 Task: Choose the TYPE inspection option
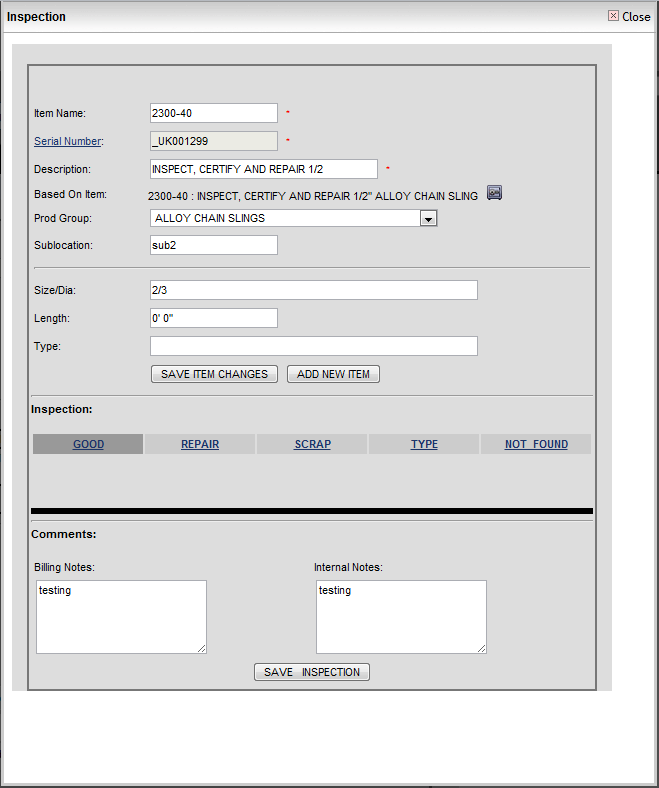(424, 444)
